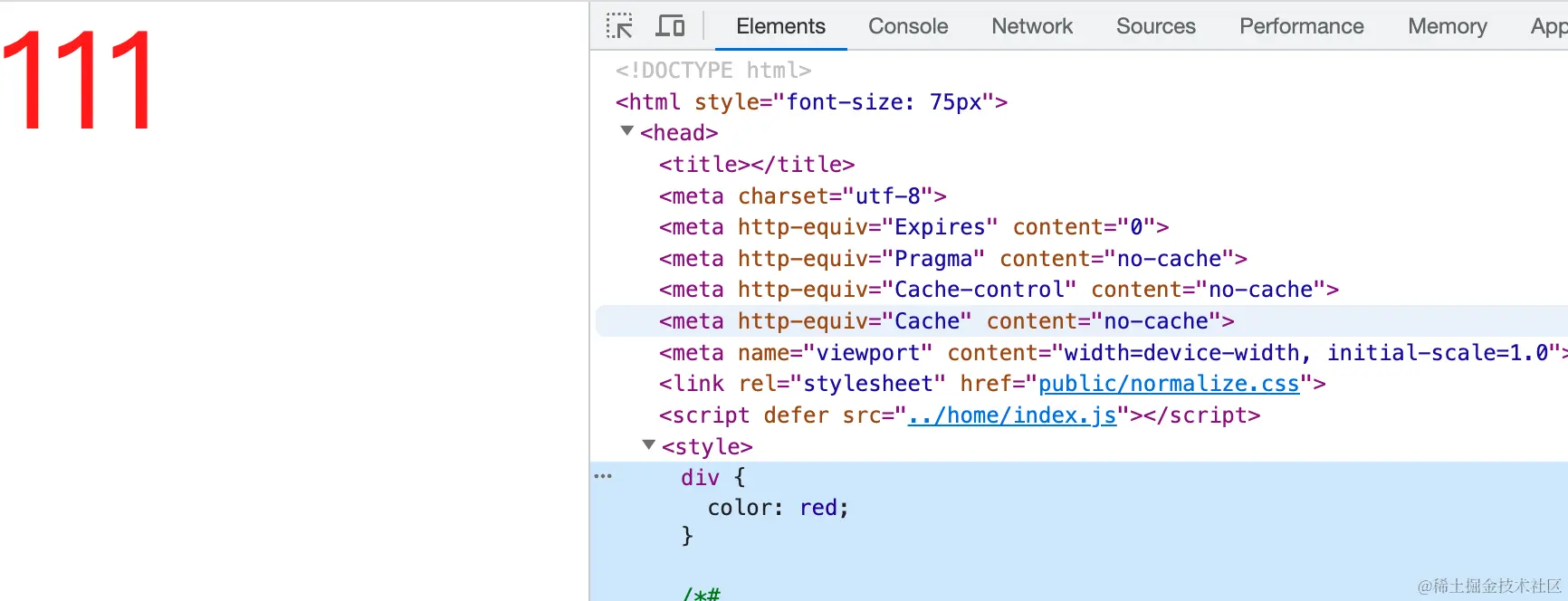Image resolution: width=1568 pixels, height=601 pixels.
Task: Open the public/normalize.css link
Action: [1168, 384]
